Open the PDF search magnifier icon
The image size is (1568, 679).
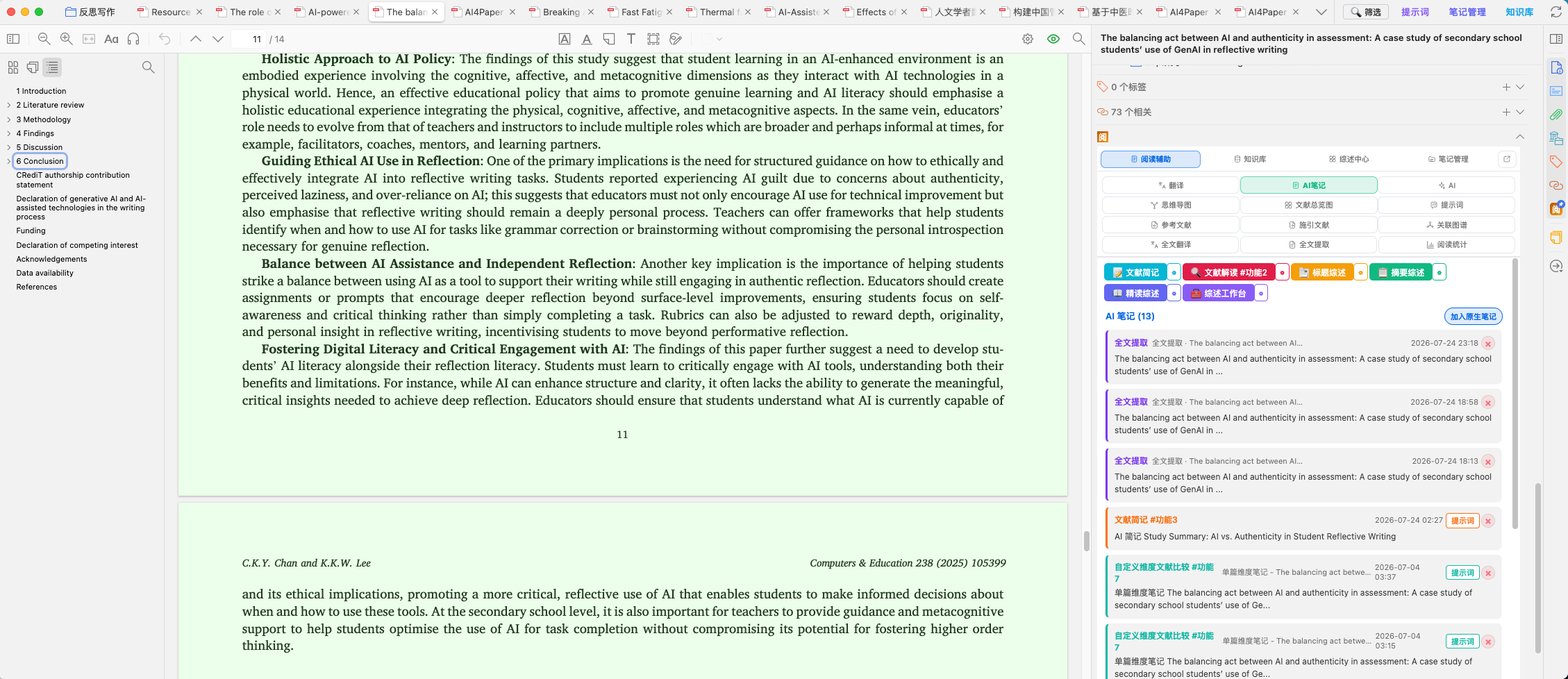pos(1078,39)
